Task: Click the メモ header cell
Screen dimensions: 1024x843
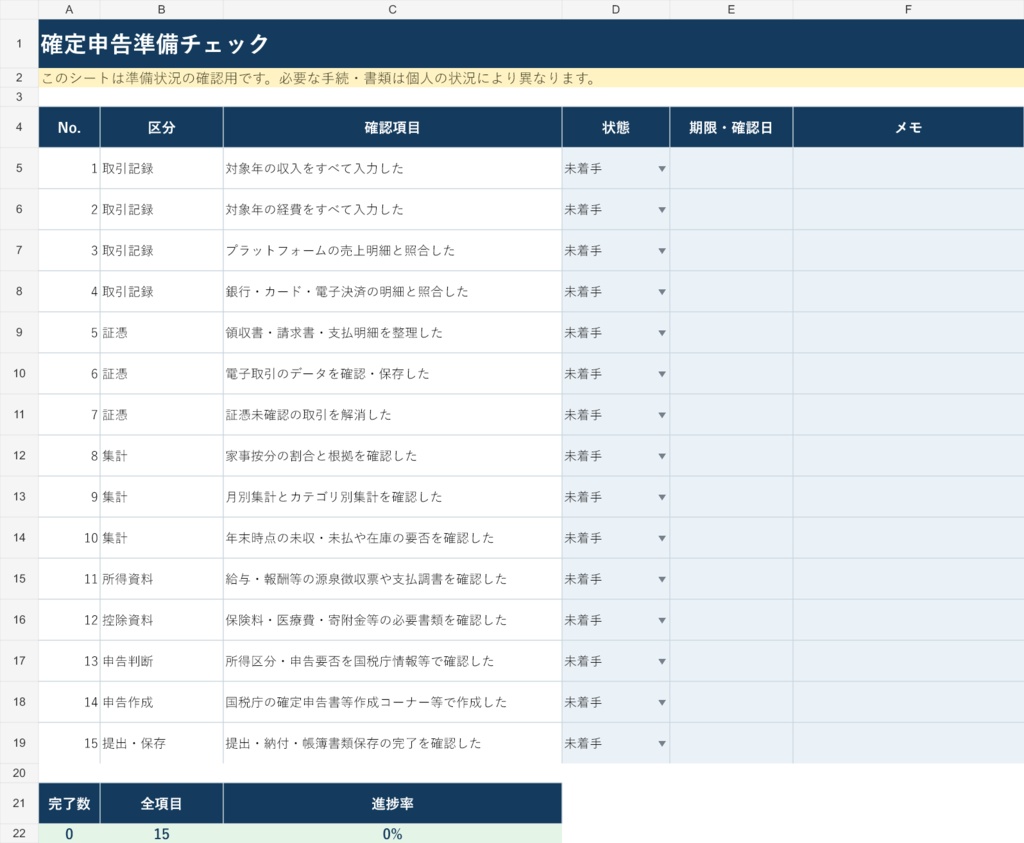Action: click(908, 127)
